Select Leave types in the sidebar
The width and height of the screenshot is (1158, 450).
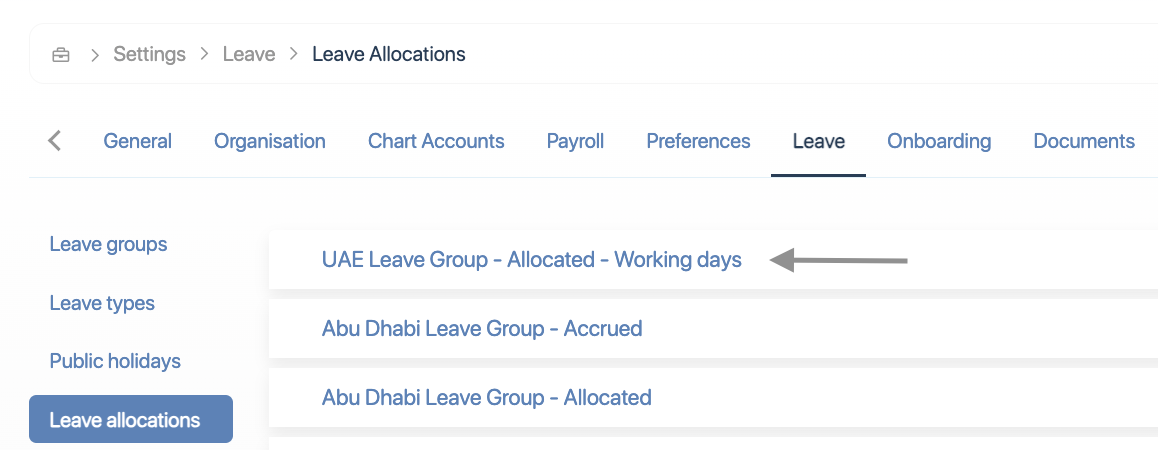pyautogui.click(x=102, y=303)
